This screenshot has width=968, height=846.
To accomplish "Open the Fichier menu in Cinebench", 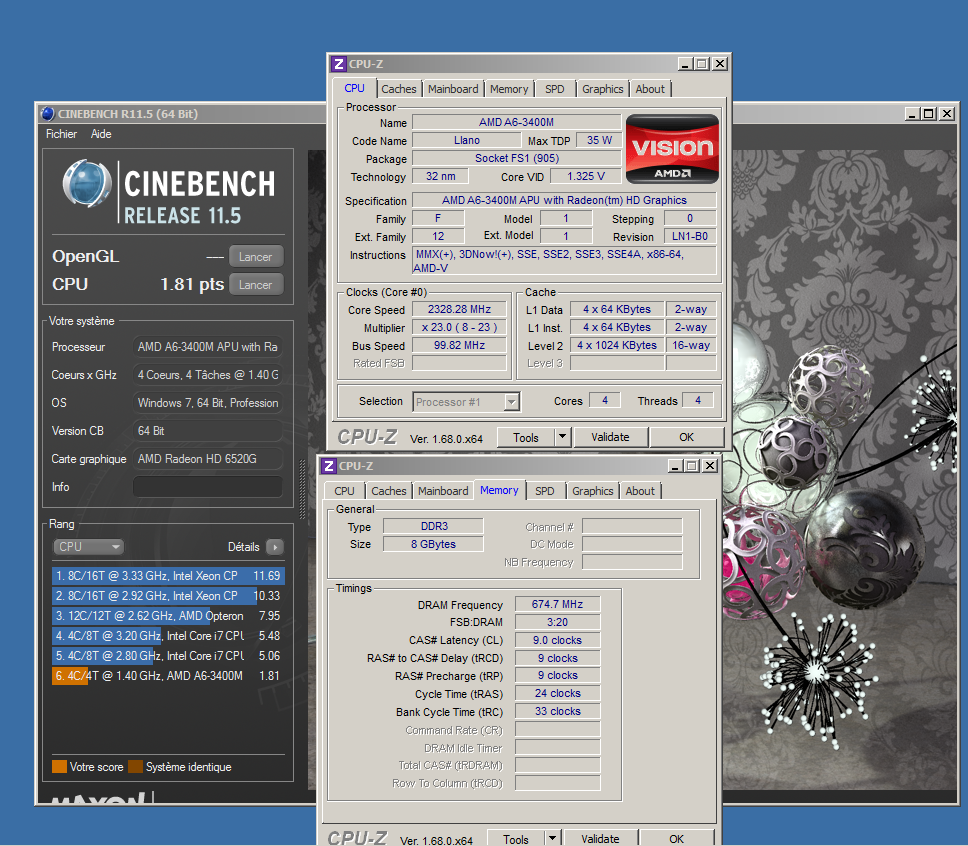I will coord(61,134).
